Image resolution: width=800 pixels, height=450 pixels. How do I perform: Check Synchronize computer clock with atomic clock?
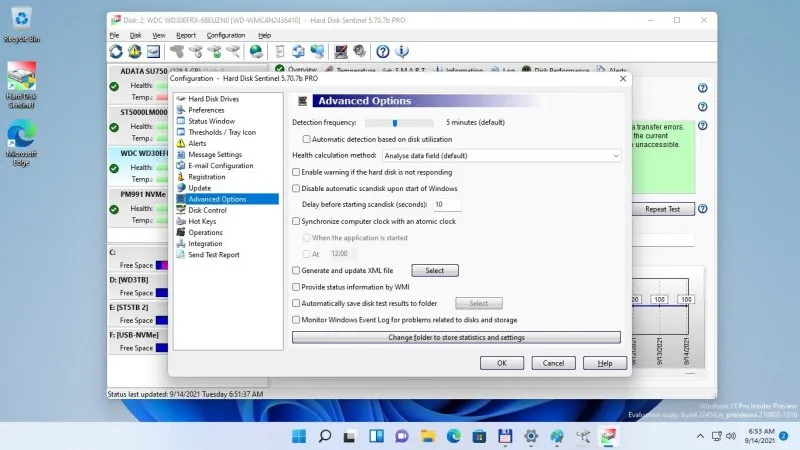click(x=296, y=221)
